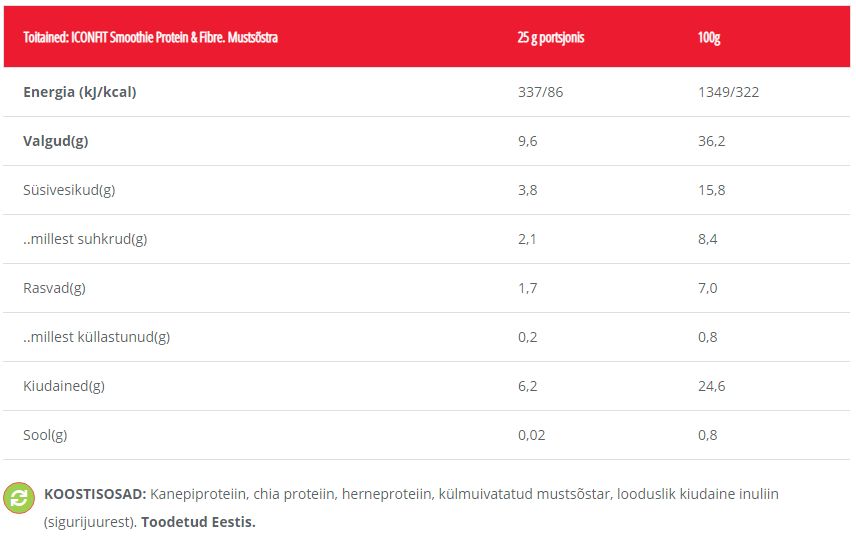Click the 'Süsivesikud(g)' row label
The image size is (856, 549).
point(69,190)
